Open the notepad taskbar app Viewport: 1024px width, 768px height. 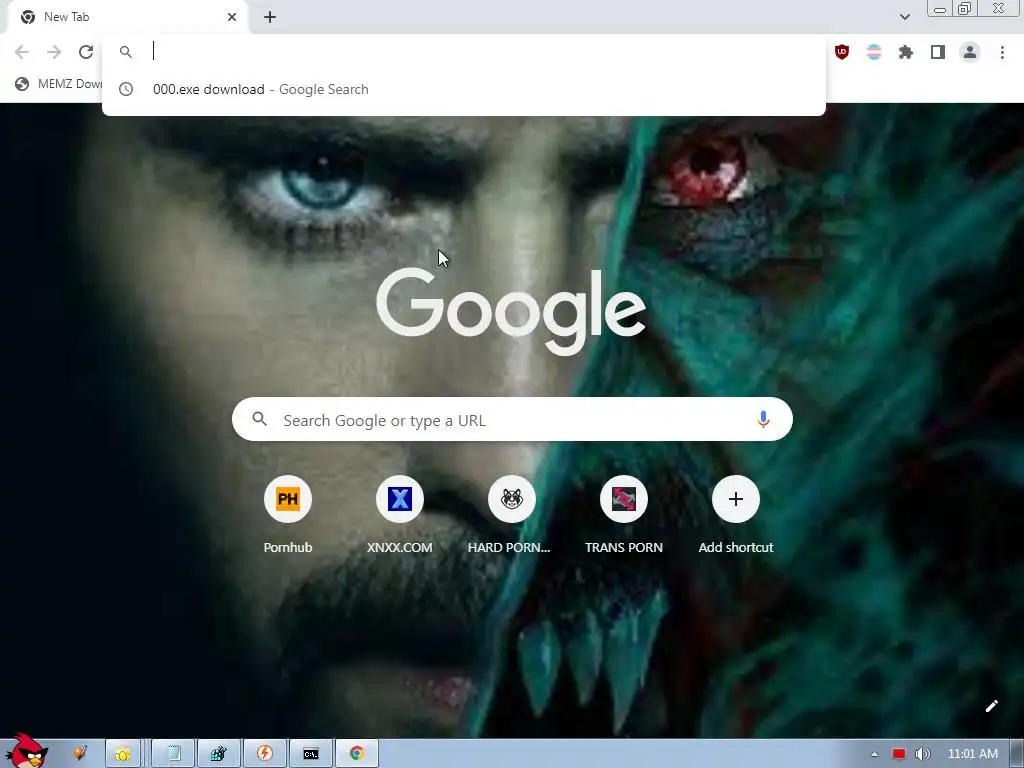[x=174, y=754]
